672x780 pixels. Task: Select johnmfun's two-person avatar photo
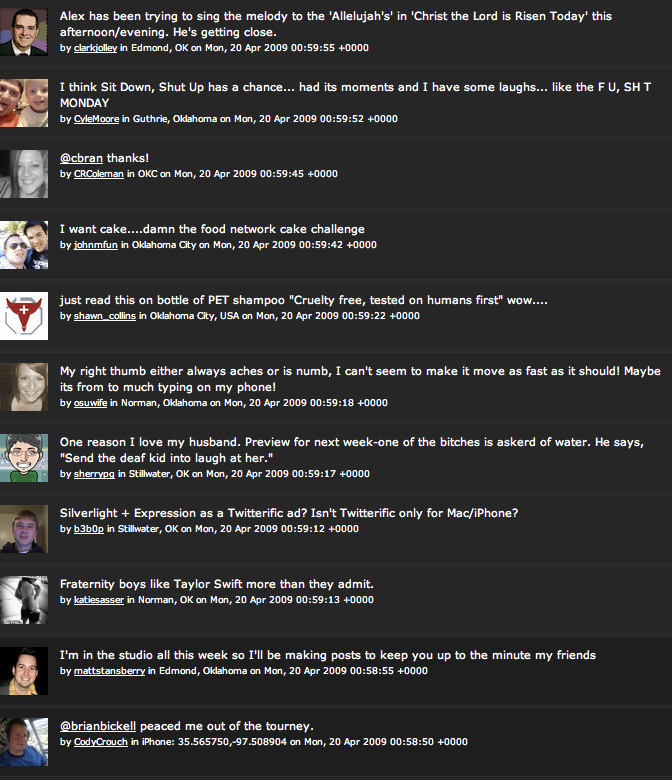[24, 245]
